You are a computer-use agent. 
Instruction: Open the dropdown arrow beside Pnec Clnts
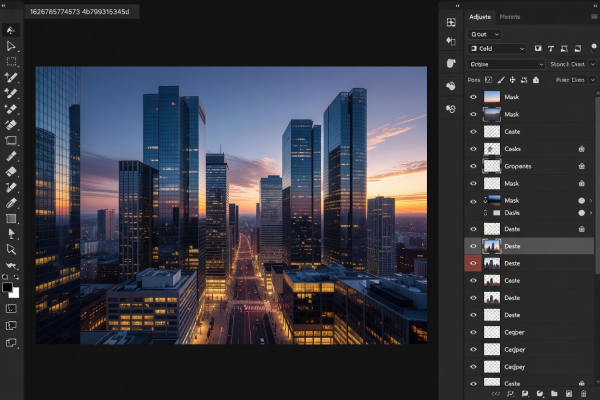coord(593,80)
